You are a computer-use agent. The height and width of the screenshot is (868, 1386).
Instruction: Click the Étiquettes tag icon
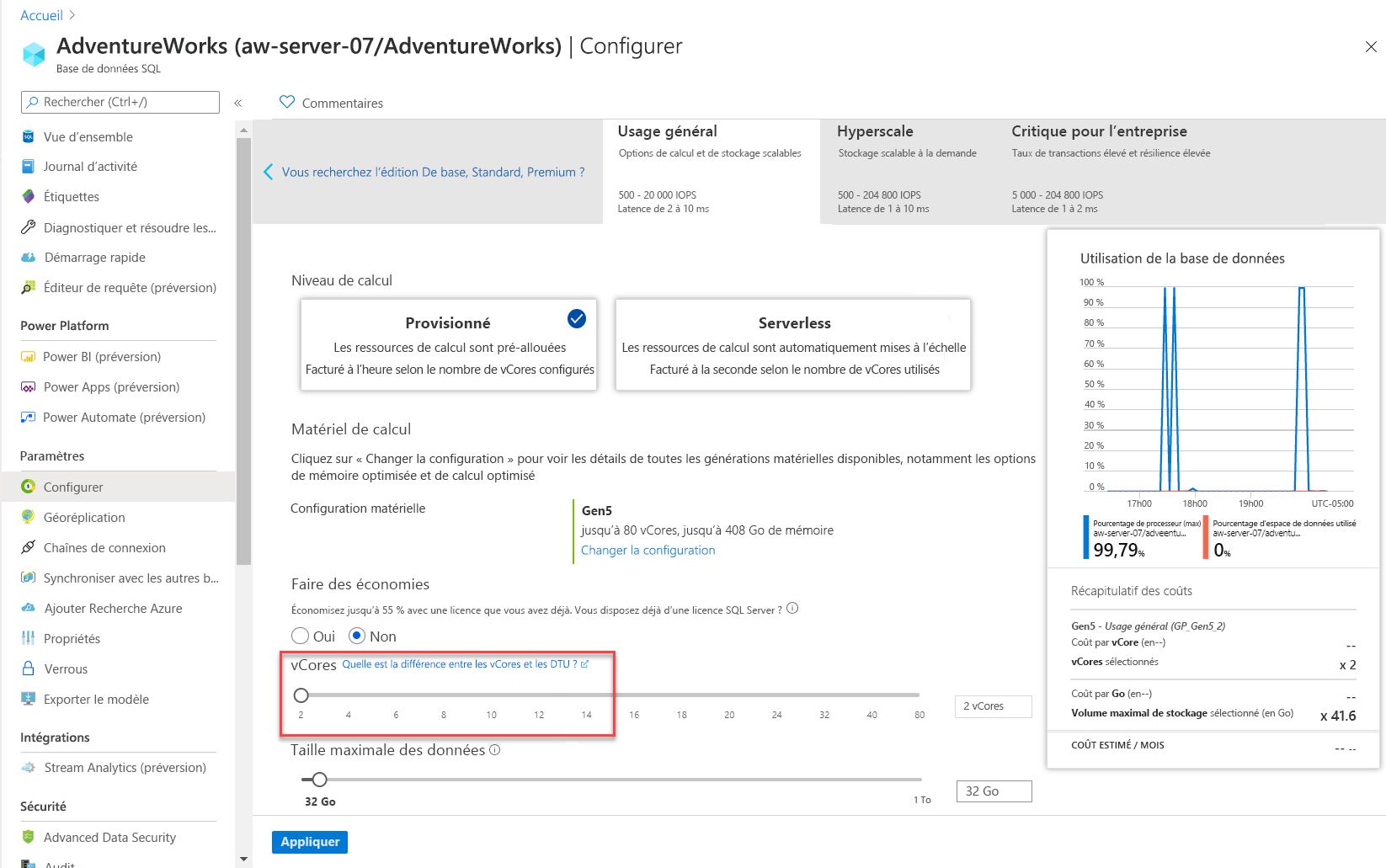point(28,197)
